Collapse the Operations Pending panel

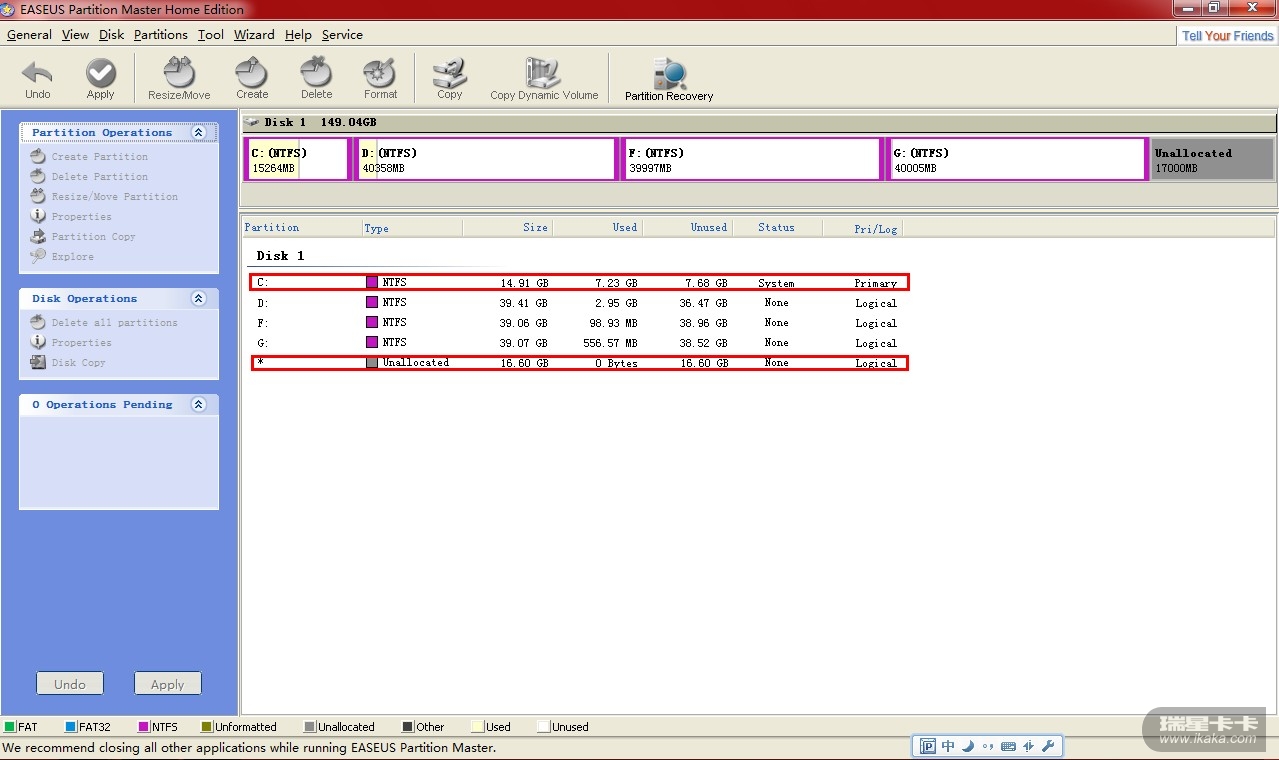click(198, 405)
